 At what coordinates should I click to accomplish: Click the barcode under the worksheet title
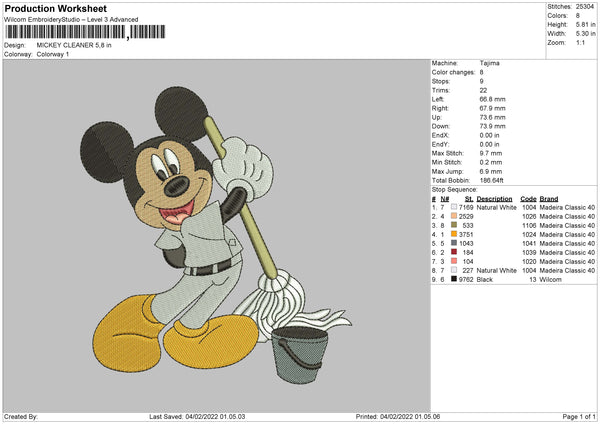pyautogui.click(x=85, y=32)
